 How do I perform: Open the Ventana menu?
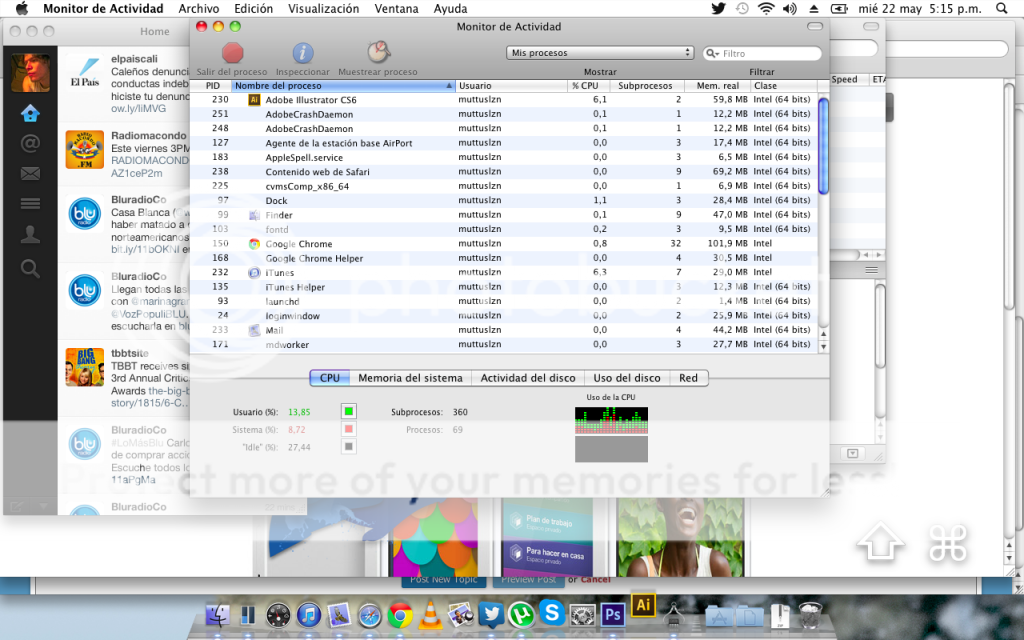pyautogui.click(x=396, y=8)
